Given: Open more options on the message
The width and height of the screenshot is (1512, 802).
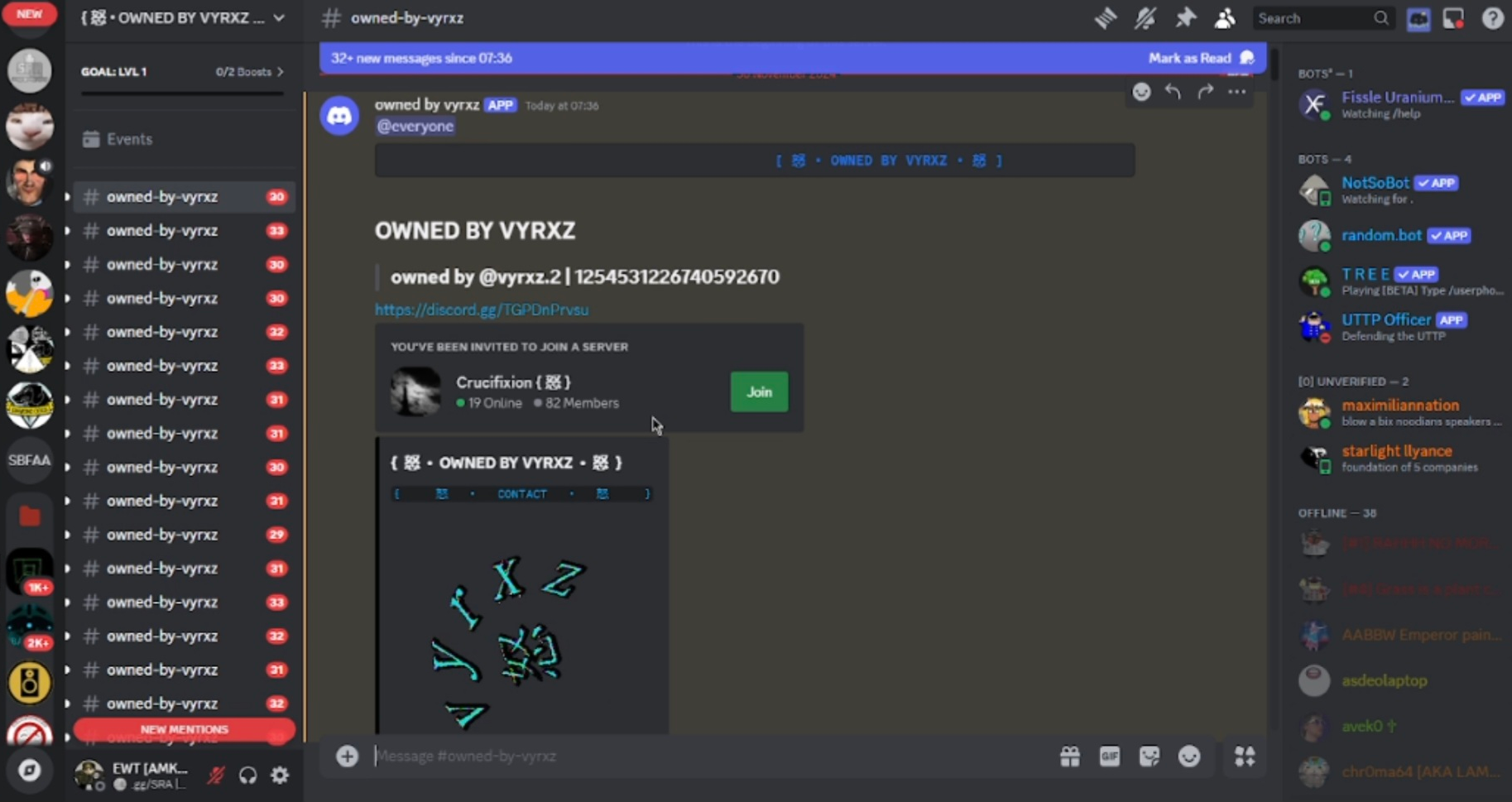Looking at the screenshot, I should [1236, 92].
